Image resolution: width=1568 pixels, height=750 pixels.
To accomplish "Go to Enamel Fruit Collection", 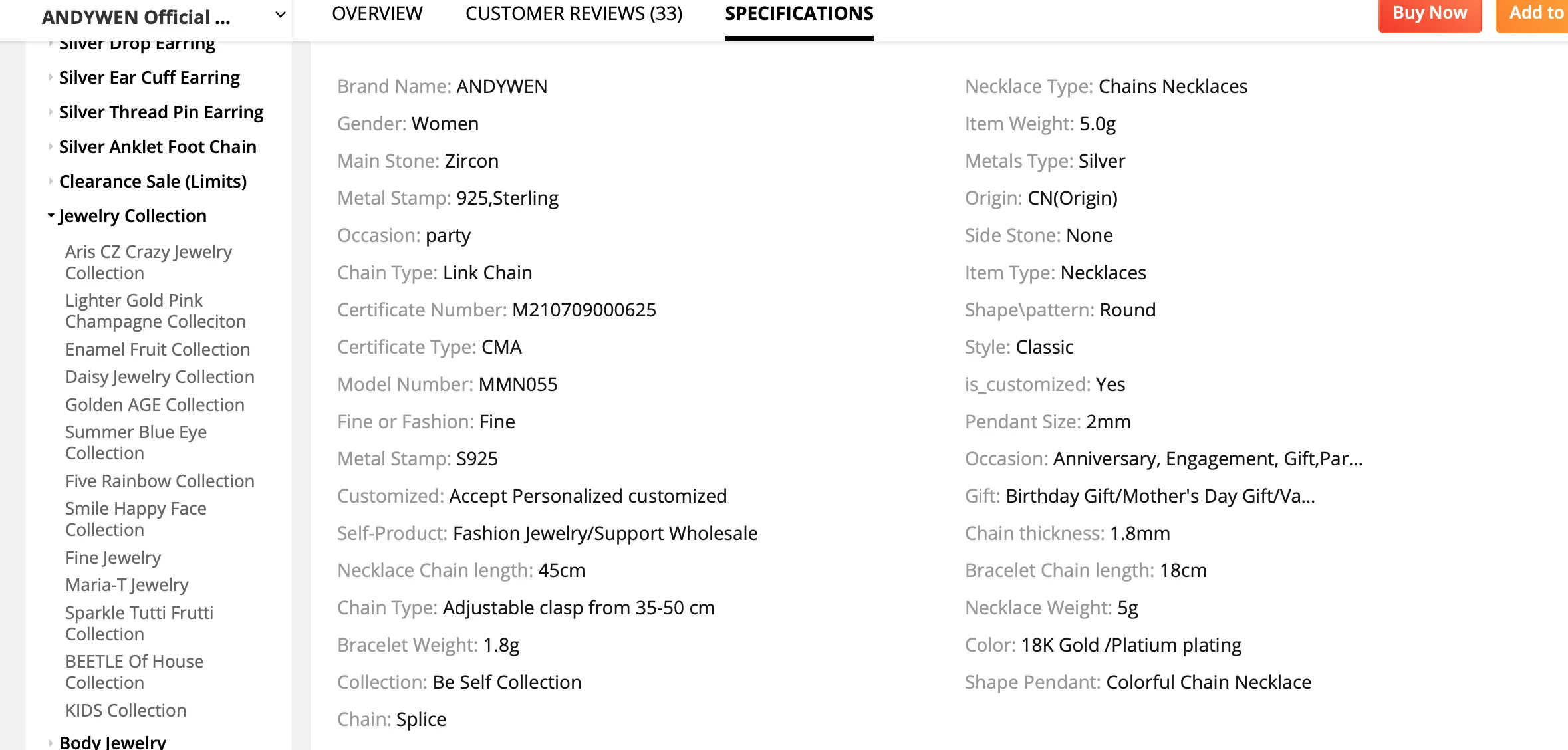I will tap(158, 350).
